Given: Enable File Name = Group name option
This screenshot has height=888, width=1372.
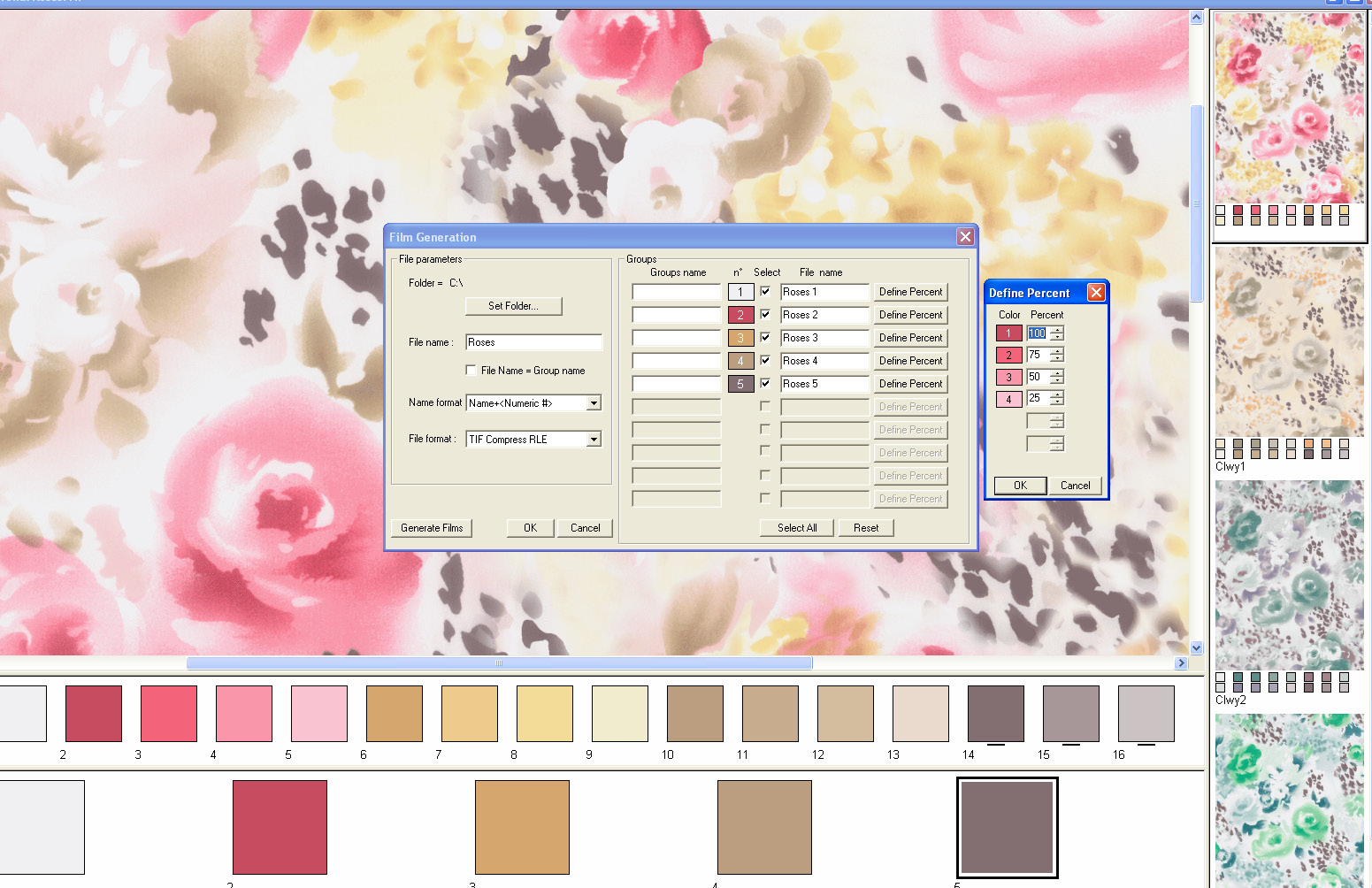Looking at the screenshot, I should [471, 371].
